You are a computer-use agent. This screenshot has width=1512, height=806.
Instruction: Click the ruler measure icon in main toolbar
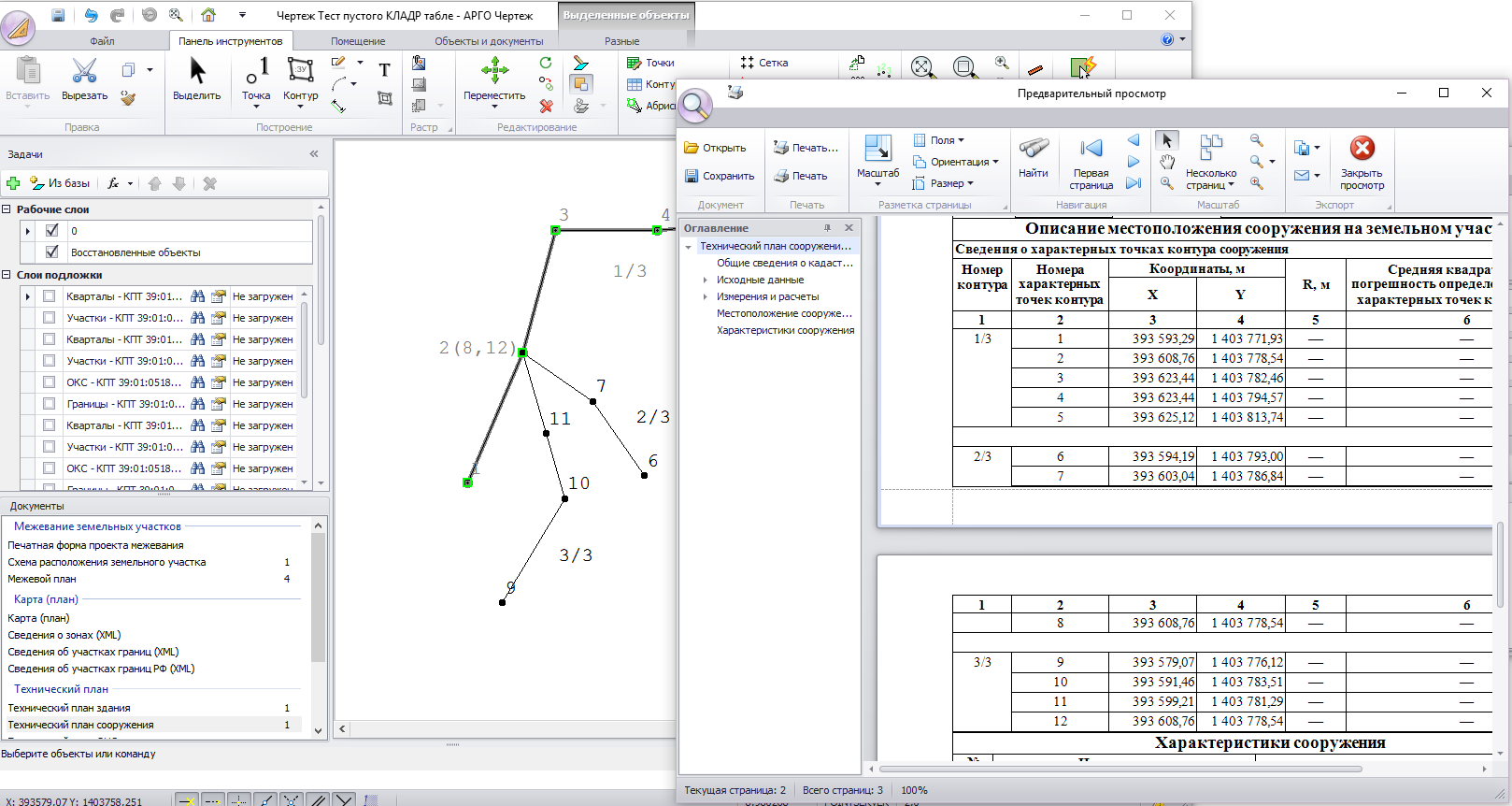pos(1034,69)
